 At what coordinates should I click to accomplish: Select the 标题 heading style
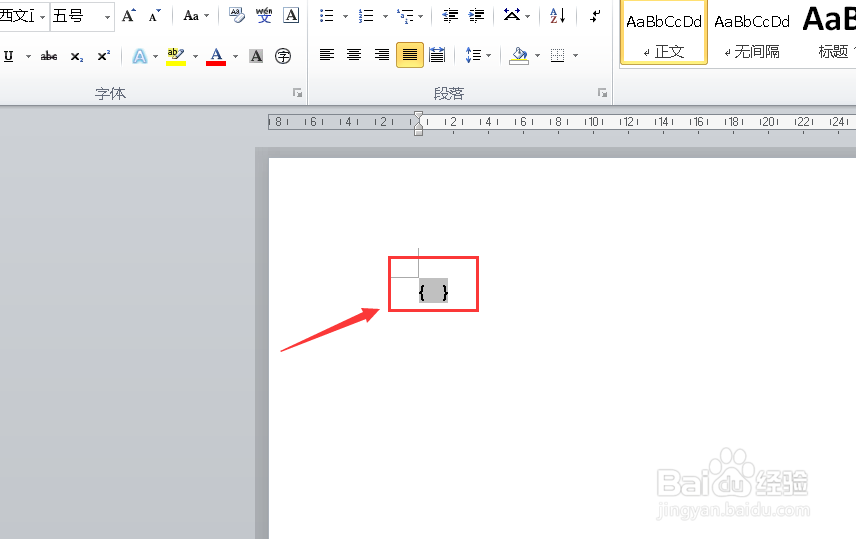coord(829,36)
